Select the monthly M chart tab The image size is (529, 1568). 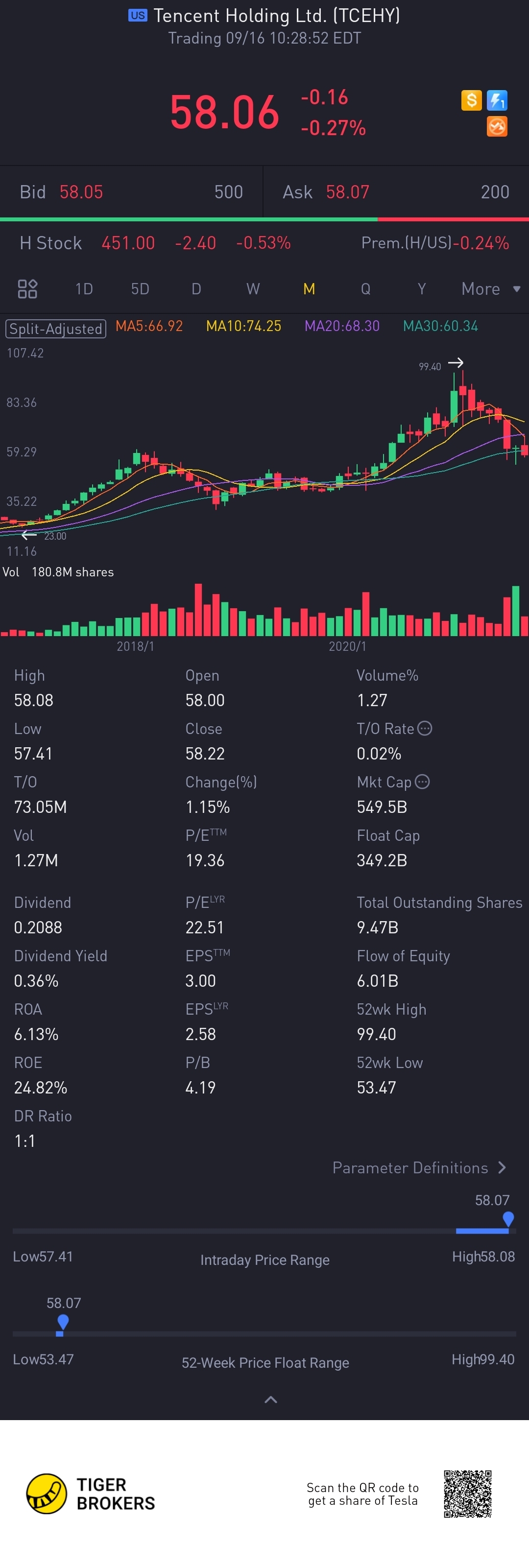click(x=309, y=288)
